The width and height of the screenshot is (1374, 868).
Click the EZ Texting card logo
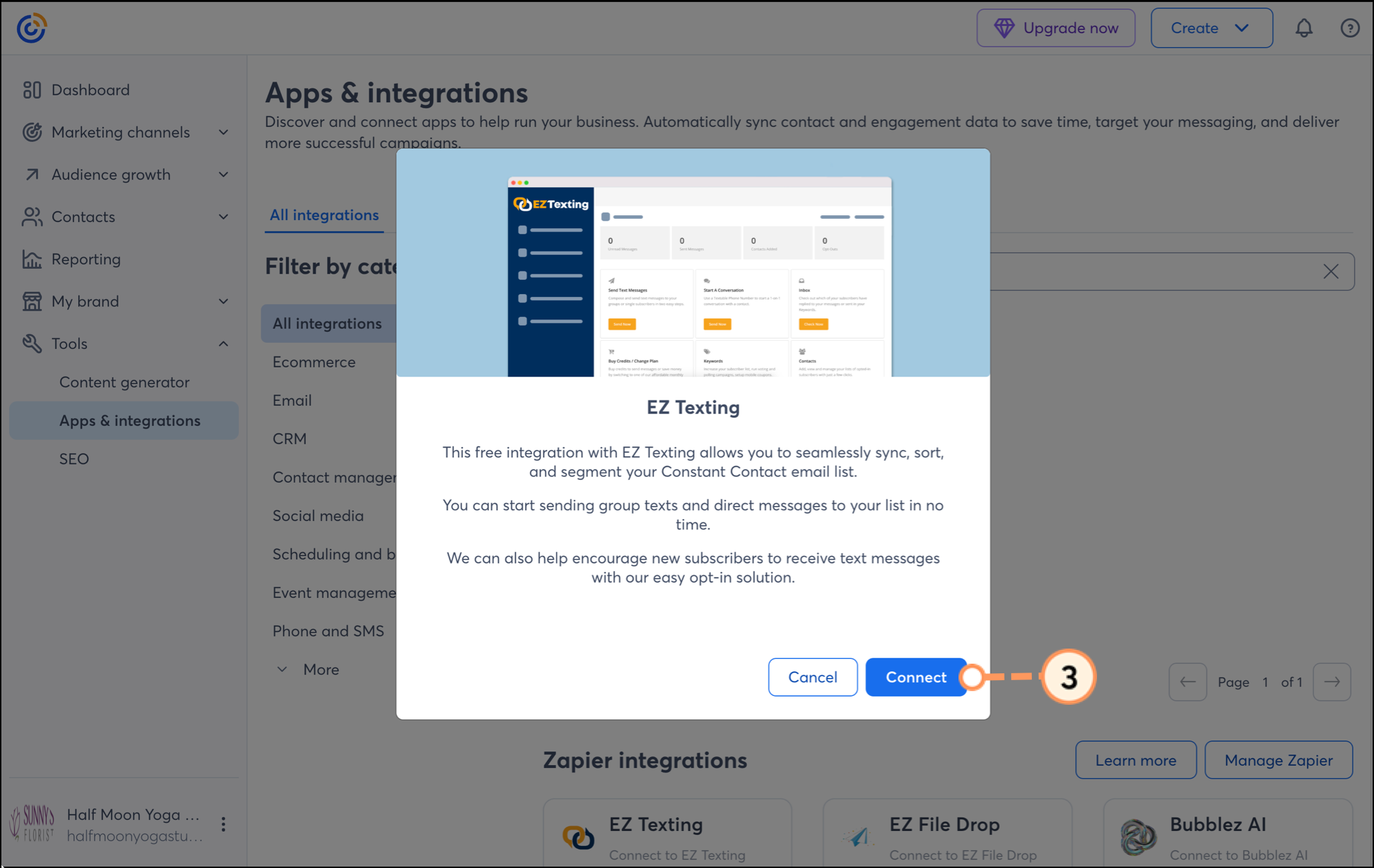[x=578, y=836]
